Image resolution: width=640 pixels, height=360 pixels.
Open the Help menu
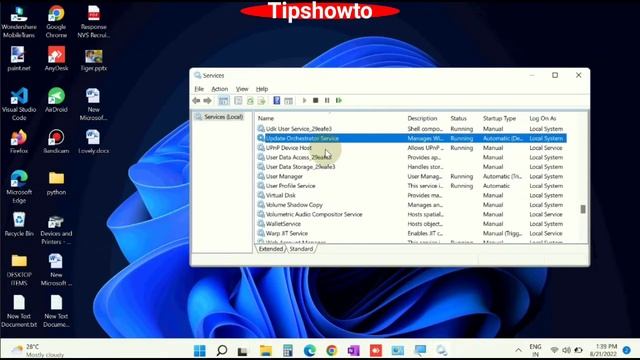pyautogui.click(x=262, y=89)
